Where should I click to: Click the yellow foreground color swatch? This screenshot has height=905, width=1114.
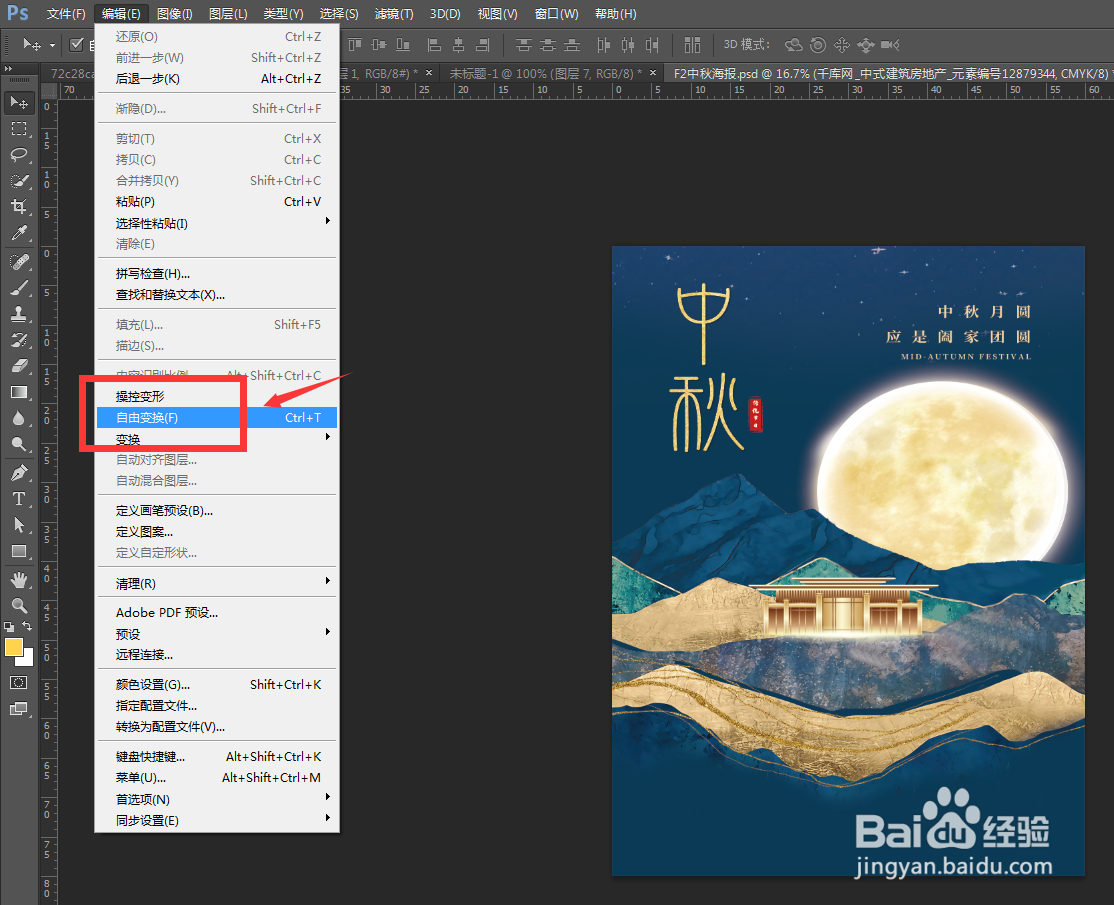pyautogui.click(x=13, y=647)
